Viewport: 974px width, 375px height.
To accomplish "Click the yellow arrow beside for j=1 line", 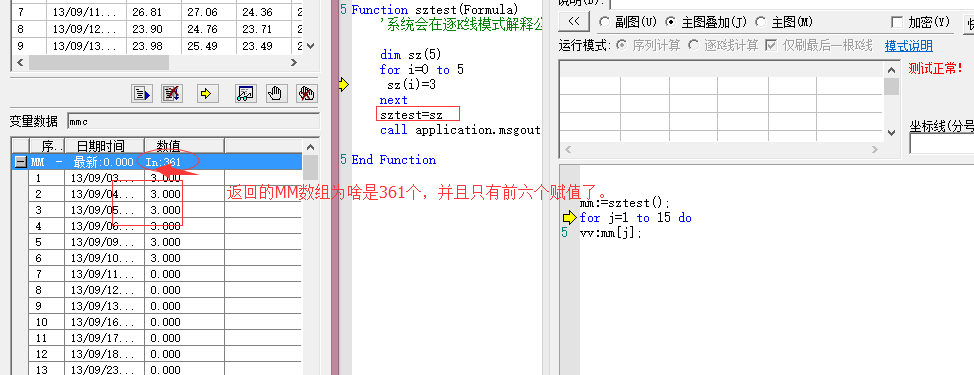I will (x=569, y=217).
